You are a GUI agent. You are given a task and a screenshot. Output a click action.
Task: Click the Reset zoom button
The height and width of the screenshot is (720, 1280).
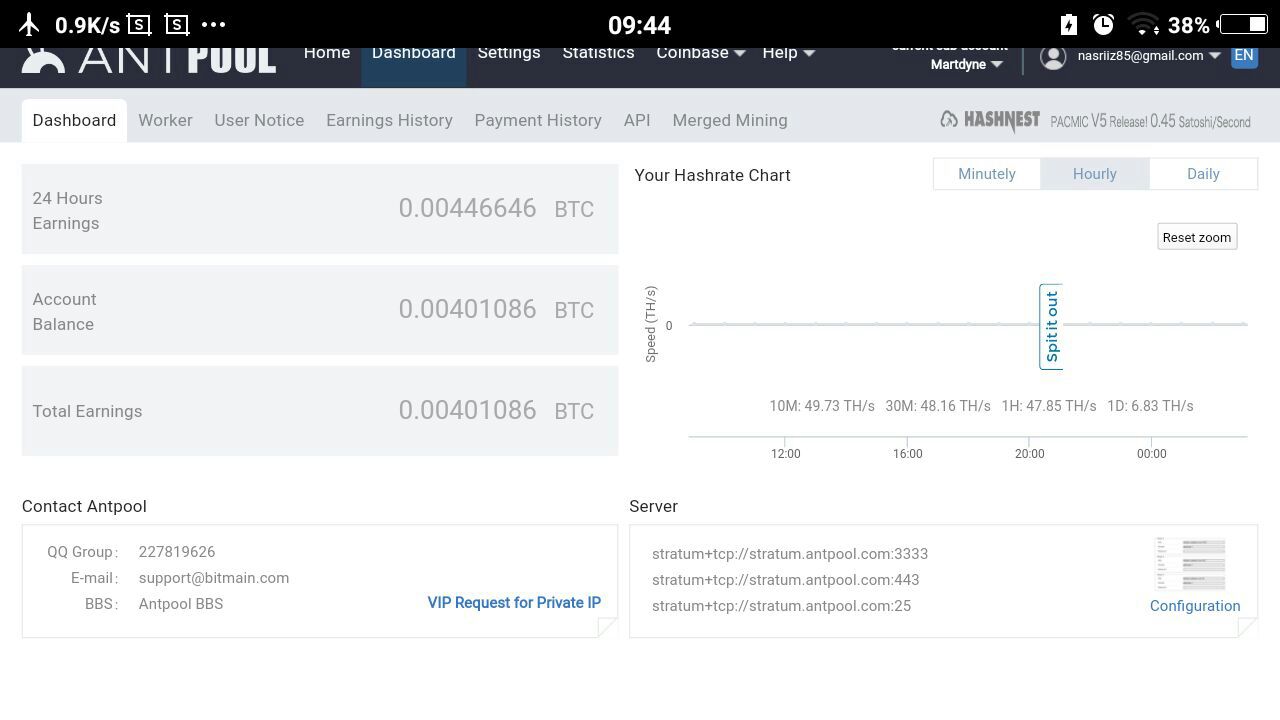tap(1197, 237)
